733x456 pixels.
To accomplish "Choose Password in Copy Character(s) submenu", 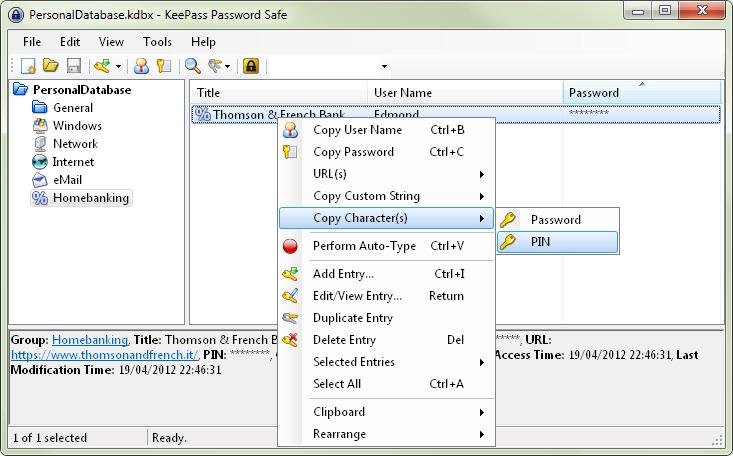I will pos(558,220).
